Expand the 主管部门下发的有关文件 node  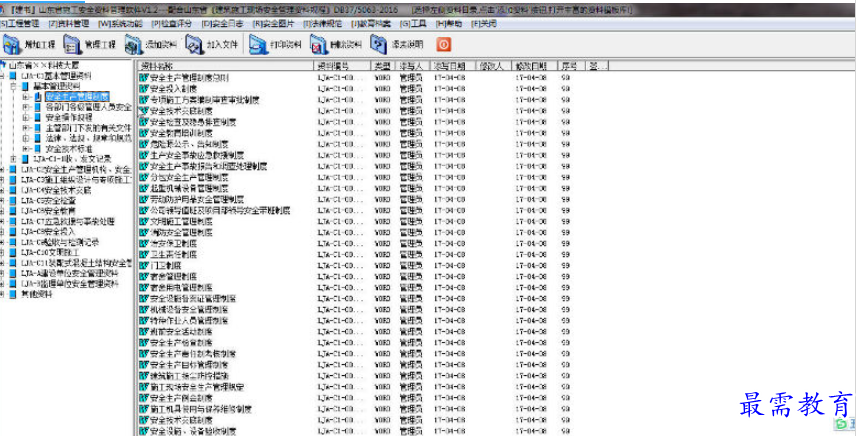pos(26,128)
